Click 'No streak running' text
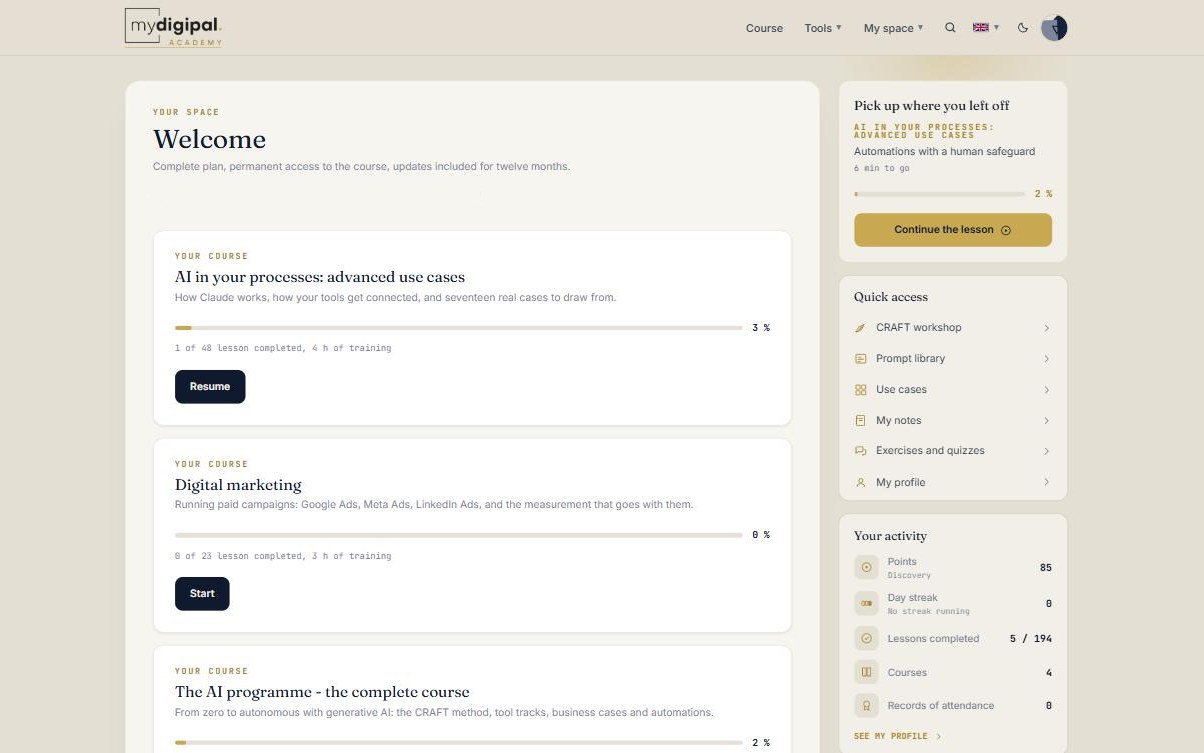Screen dimensions: 1204x753 (x=928, y=611)
